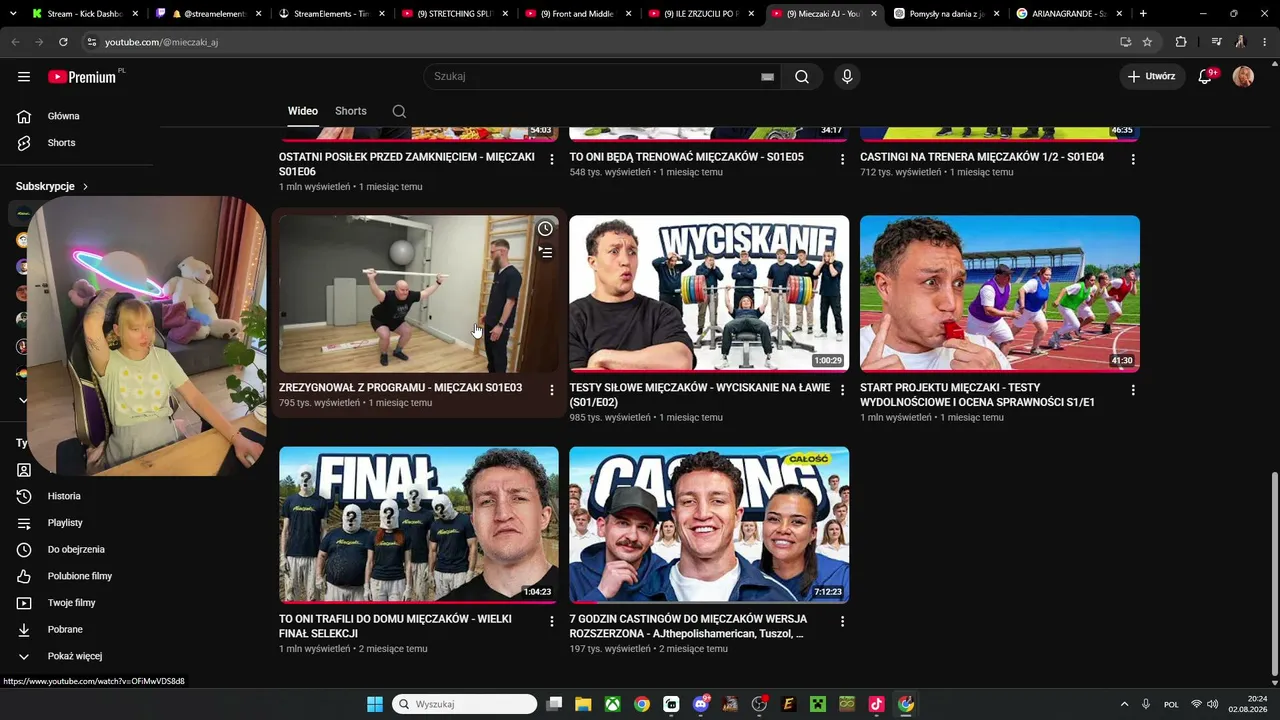1280x720 pixels.
Task: Open the FINAŁ selekcji video thumbnail
Action: pyautogui.click(x=419, y=525)
